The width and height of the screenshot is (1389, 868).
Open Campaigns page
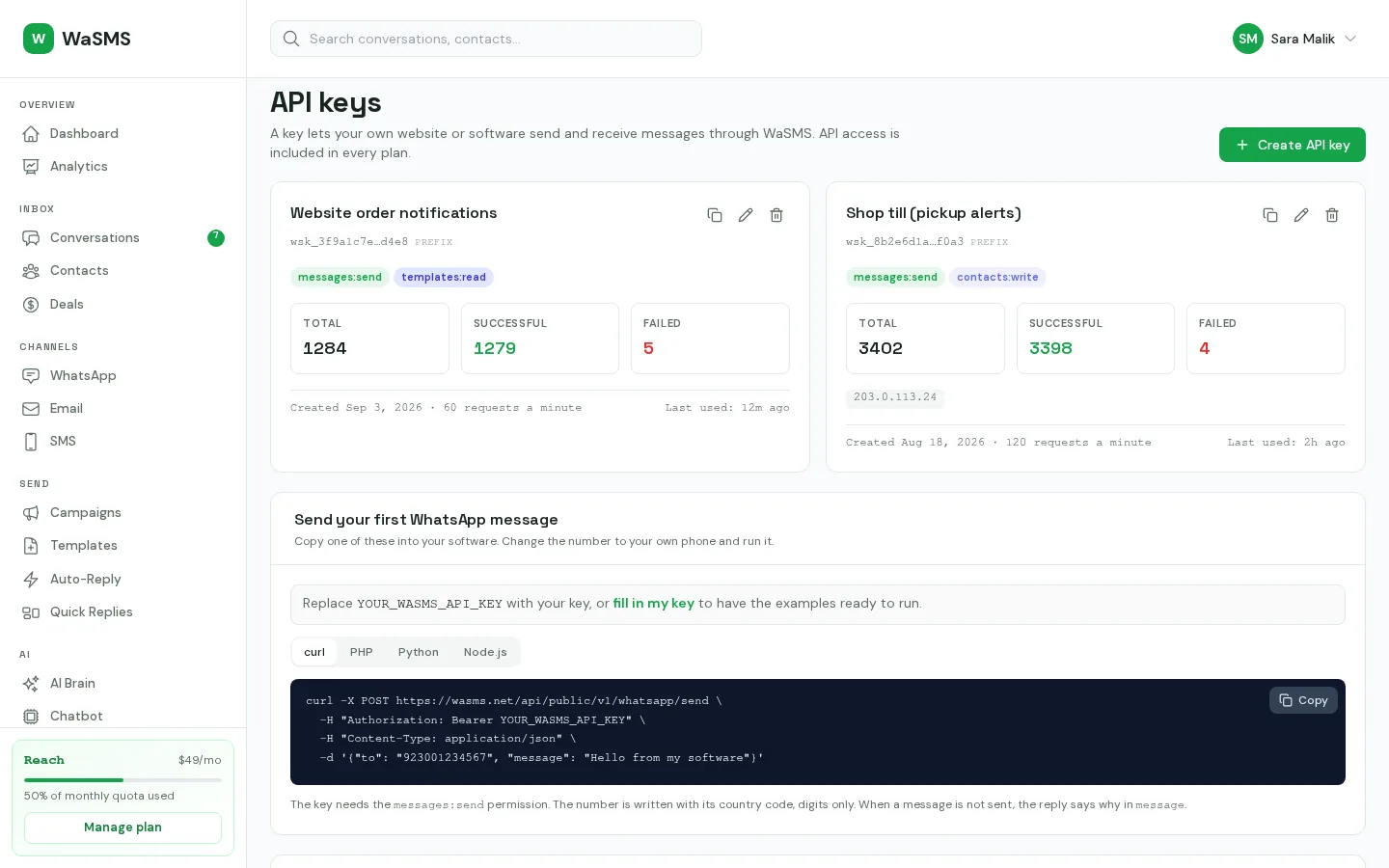pos(123,512)
